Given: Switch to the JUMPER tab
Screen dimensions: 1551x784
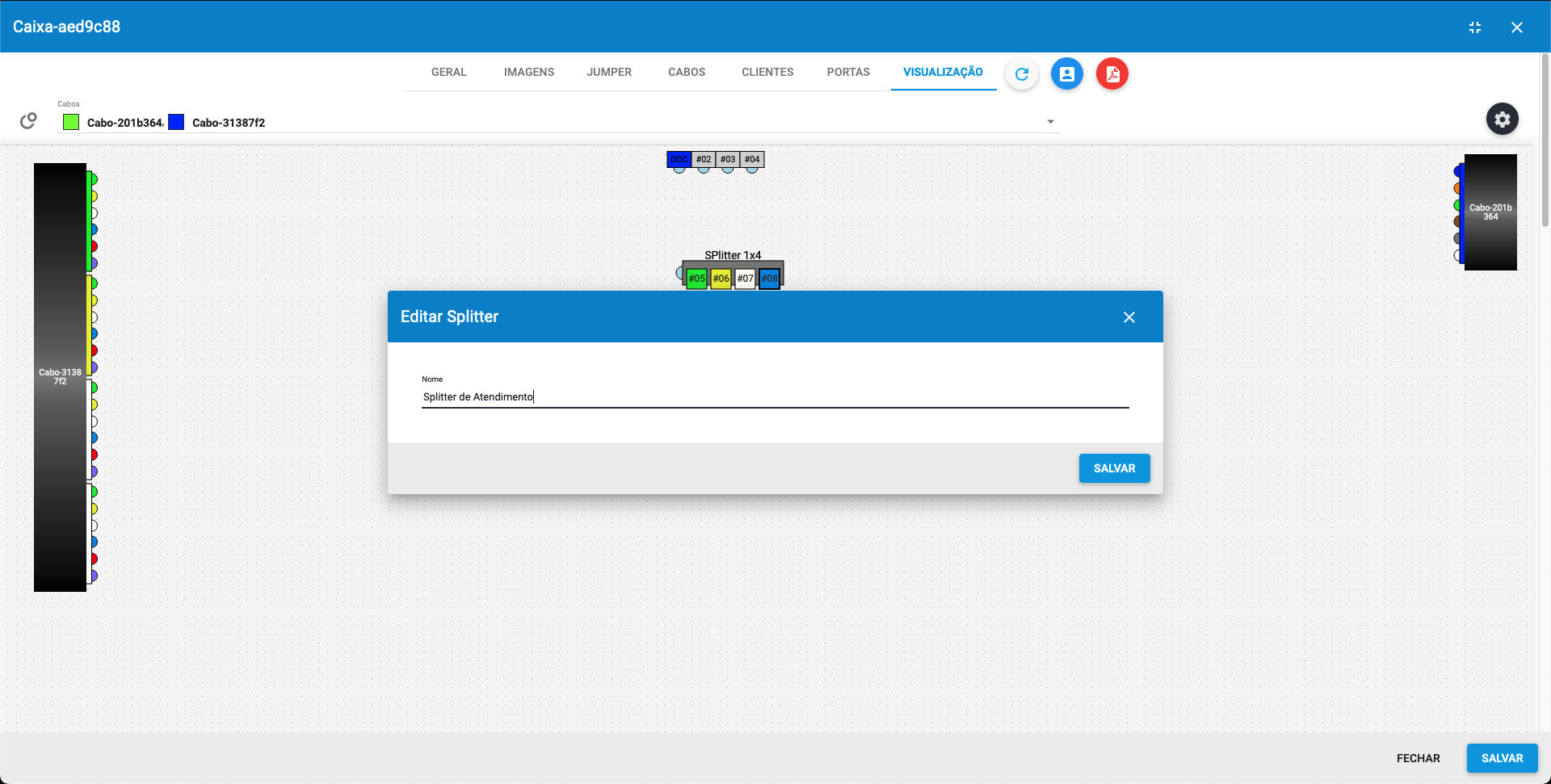Looking at the screenshot, I should pyautogui.click(x=609, y=72).
